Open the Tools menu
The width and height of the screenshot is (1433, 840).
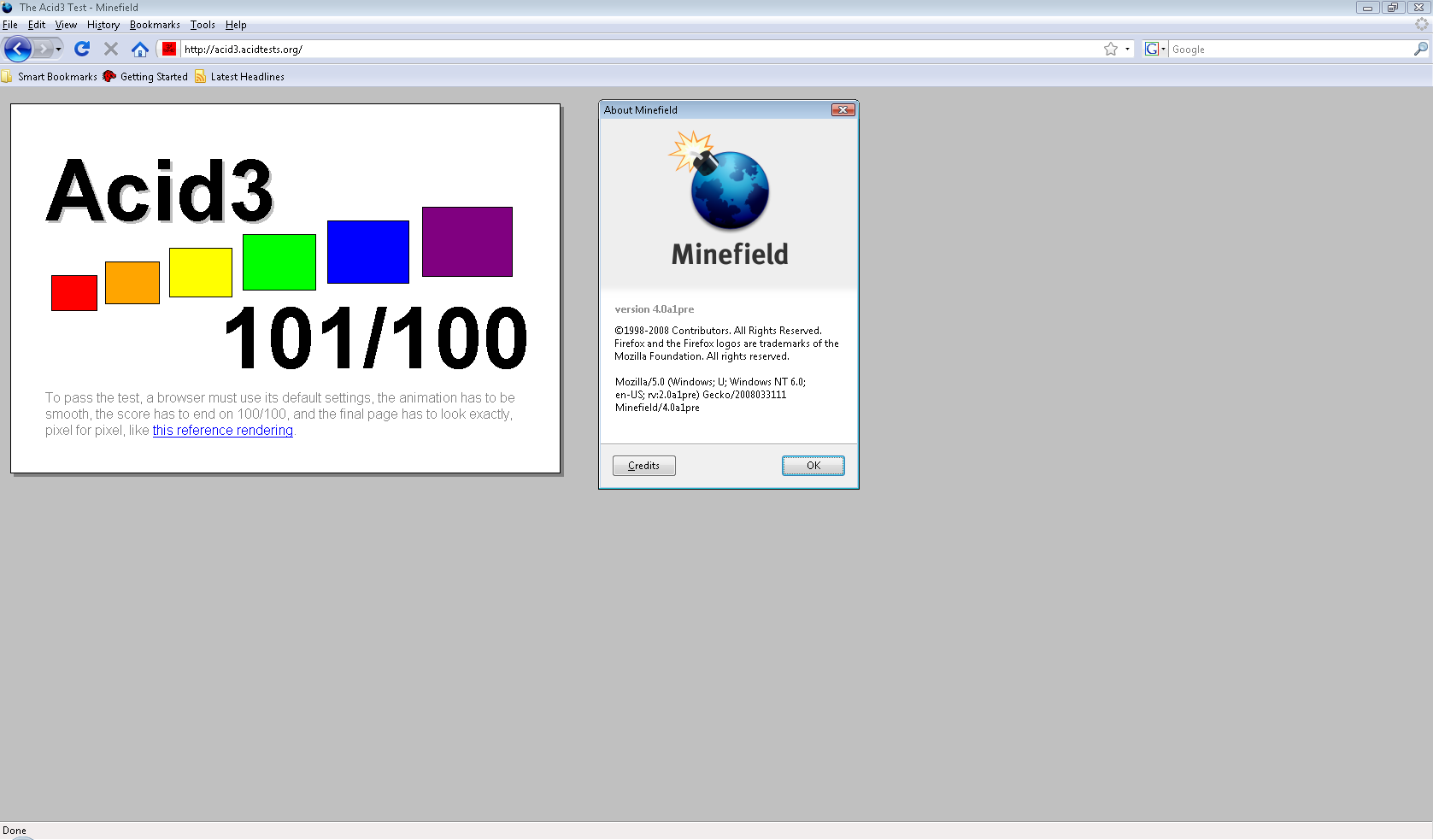tap(203, 25)
